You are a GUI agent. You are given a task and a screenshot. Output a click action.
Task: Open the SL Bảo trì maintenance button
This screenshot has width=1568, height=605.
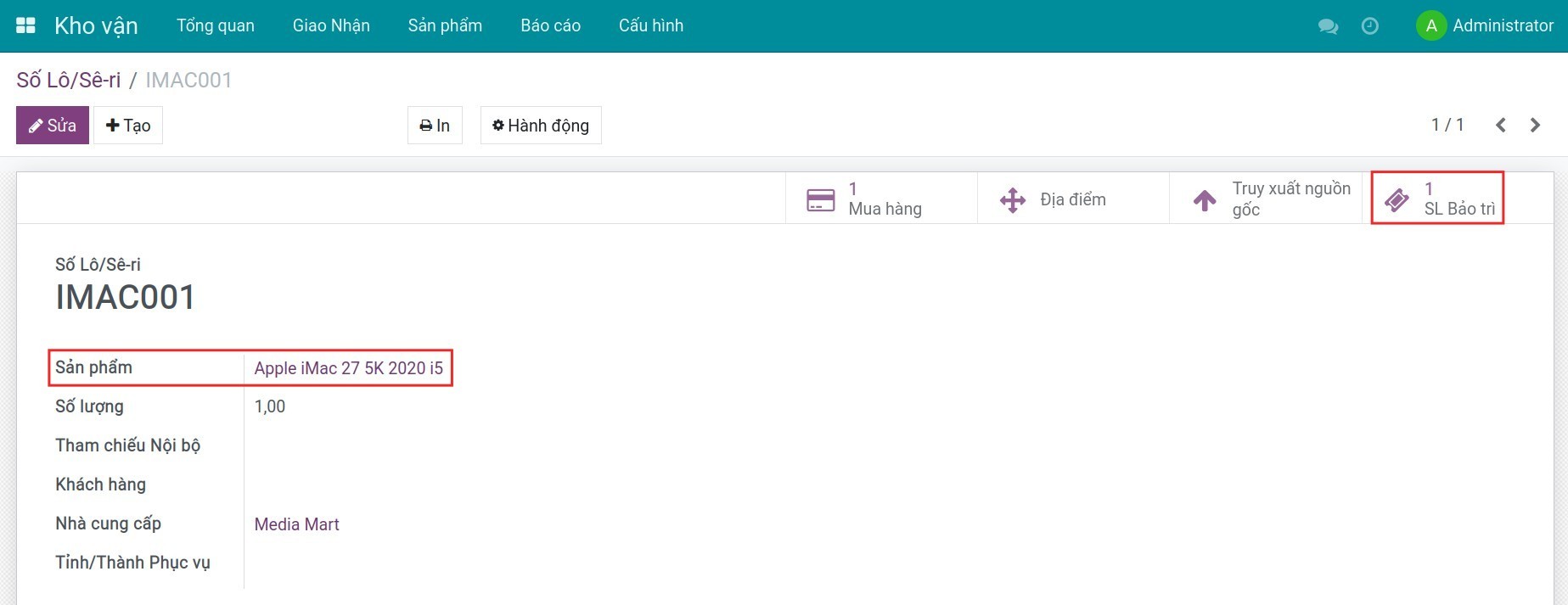click(1438, 199)
